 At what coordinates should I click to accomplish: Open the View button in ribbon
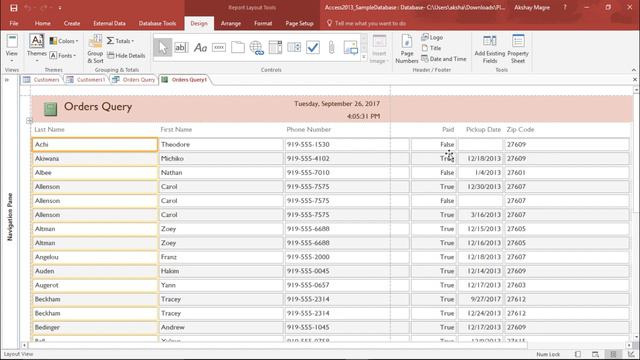11,48
